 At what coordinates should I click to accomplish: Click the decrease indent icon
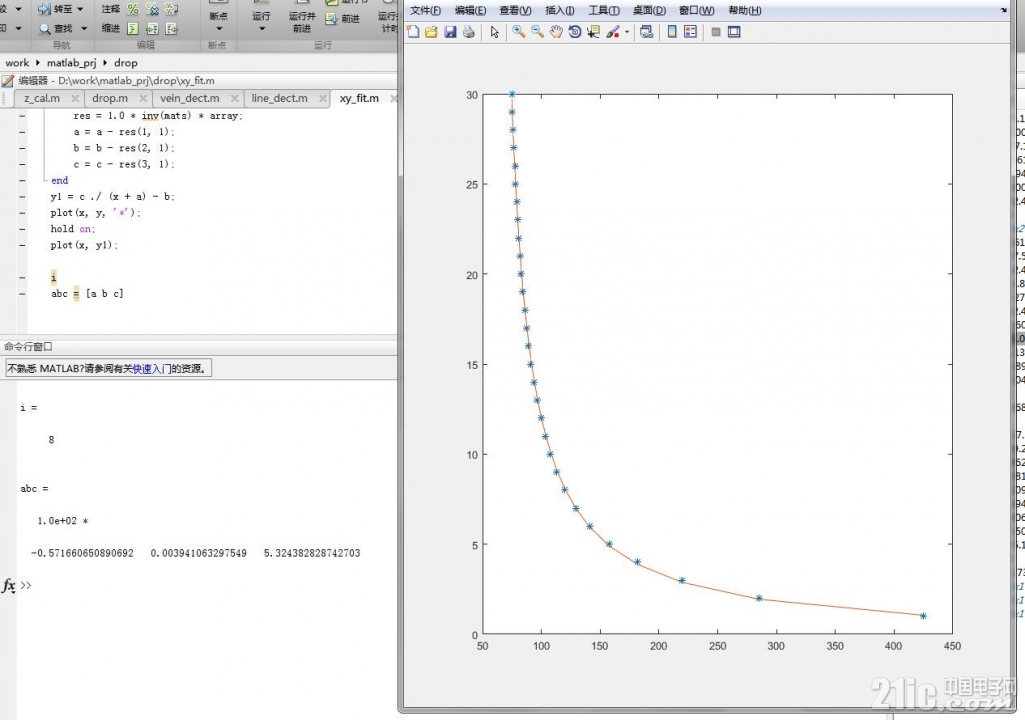pyautogui.click(x=172, y=28)
